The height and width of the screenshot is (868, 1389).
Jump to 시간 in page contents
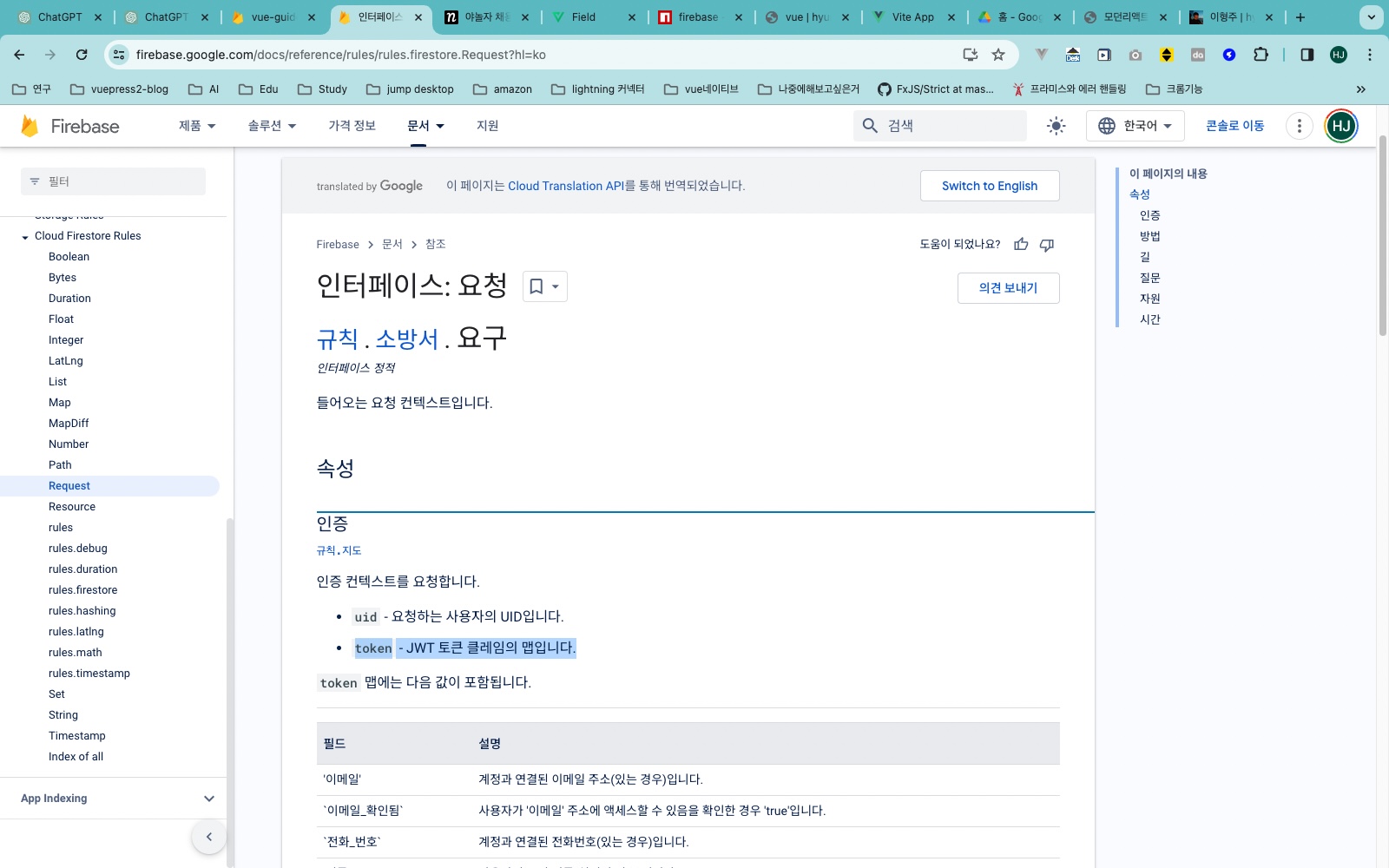pos(1149,319)
